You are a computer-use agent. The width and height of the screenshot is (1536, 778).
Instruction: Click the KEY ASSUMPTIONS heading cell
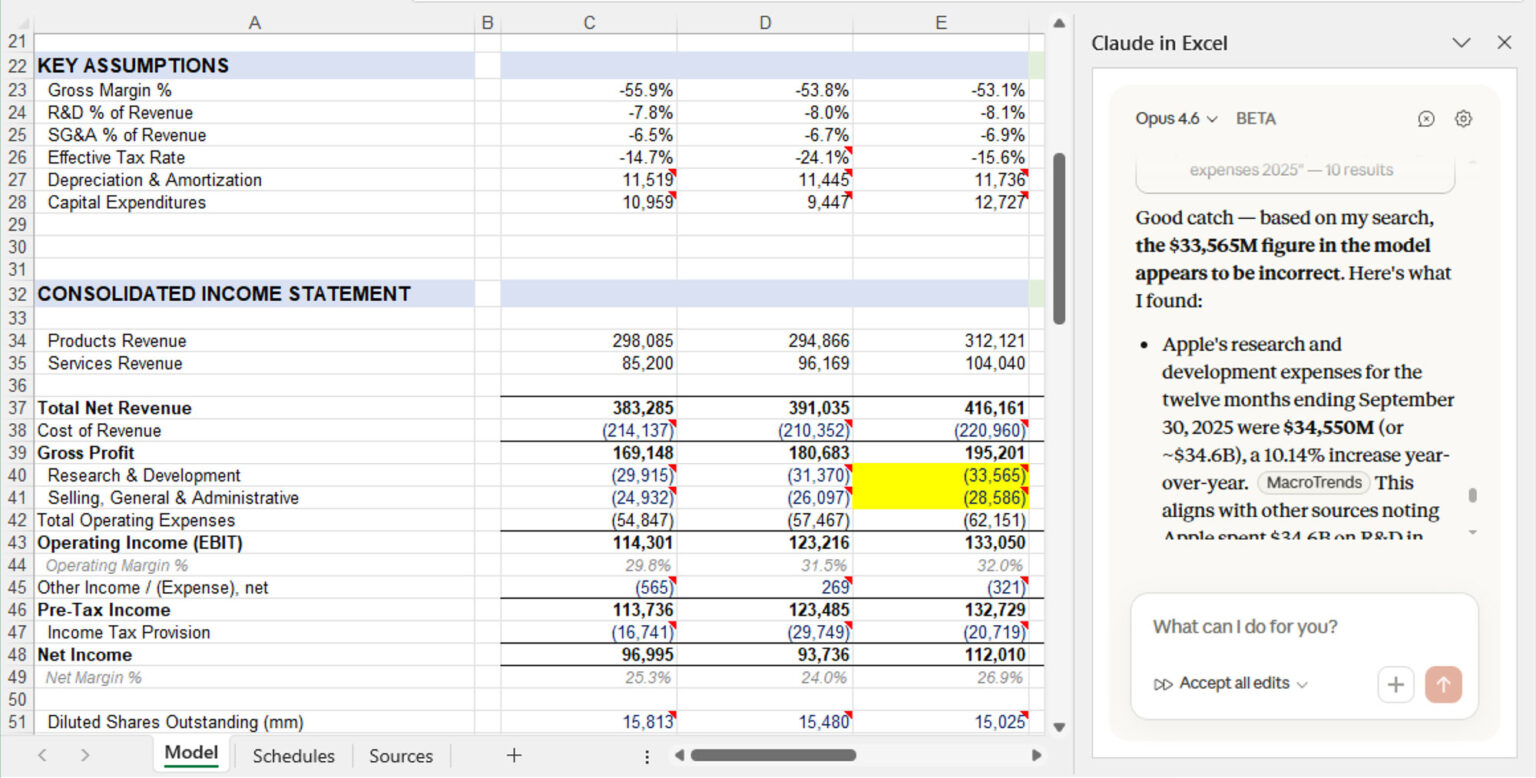click(x=254, y=66)
